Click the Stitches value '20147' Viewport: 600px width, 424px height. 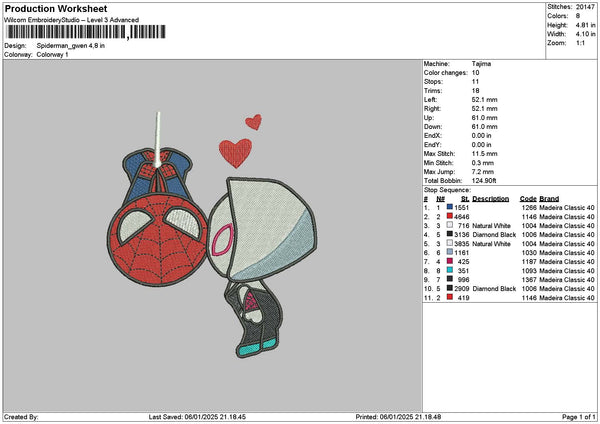pyautogui.click(x=585, y=7)
